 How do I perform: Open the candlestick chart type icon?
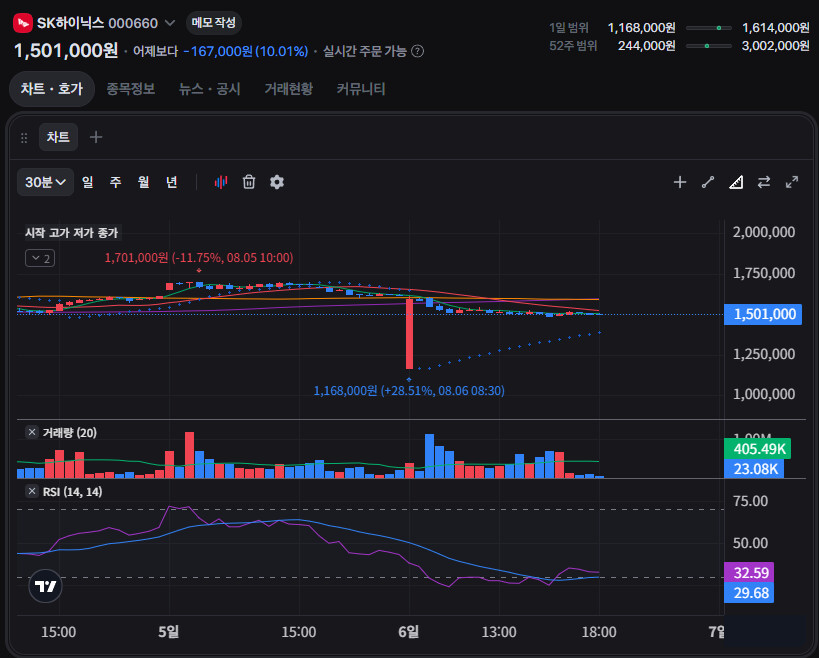[221, 182]
